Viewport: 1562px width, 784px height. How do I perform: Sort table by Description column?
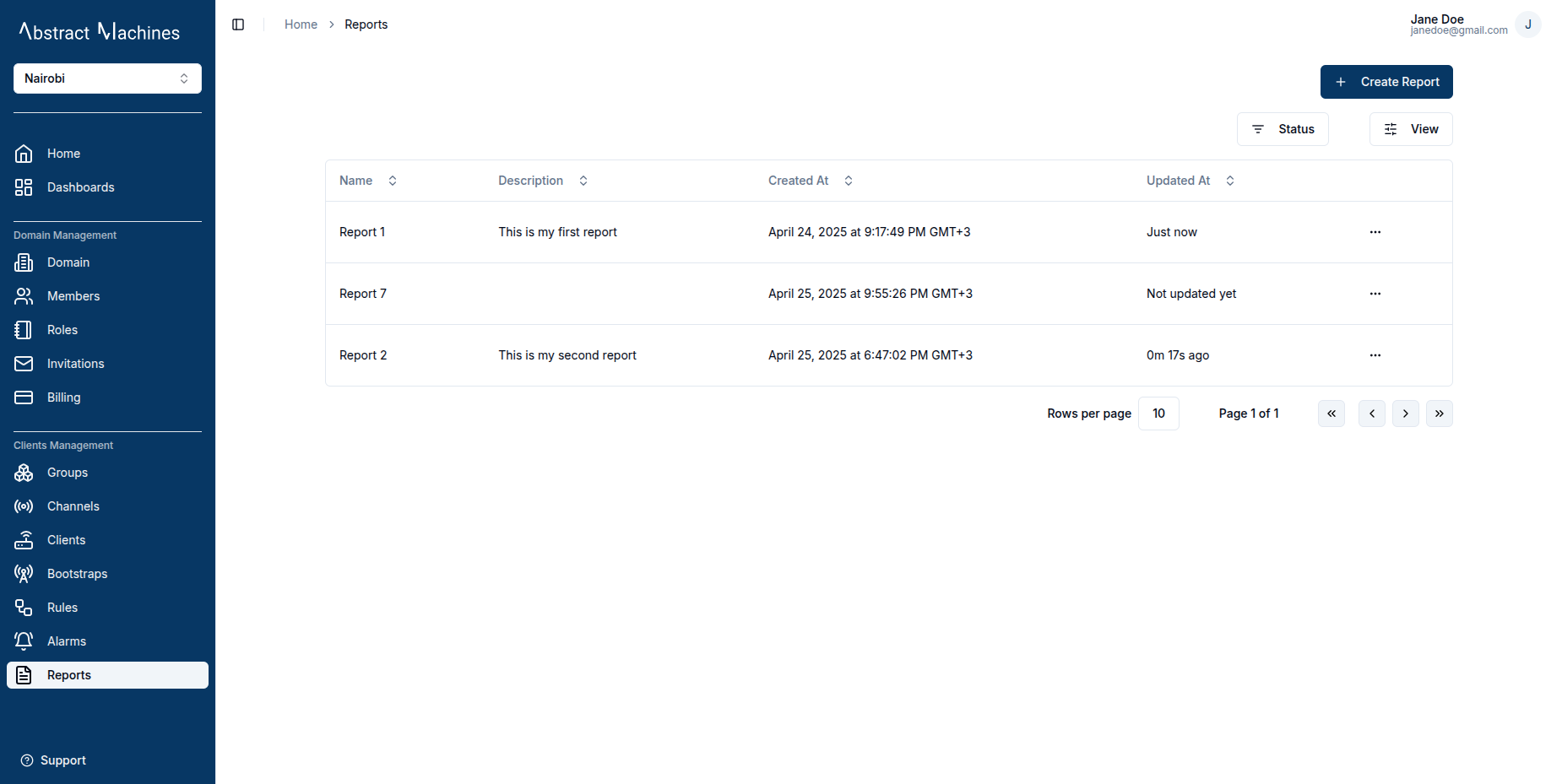click(543, 181)
